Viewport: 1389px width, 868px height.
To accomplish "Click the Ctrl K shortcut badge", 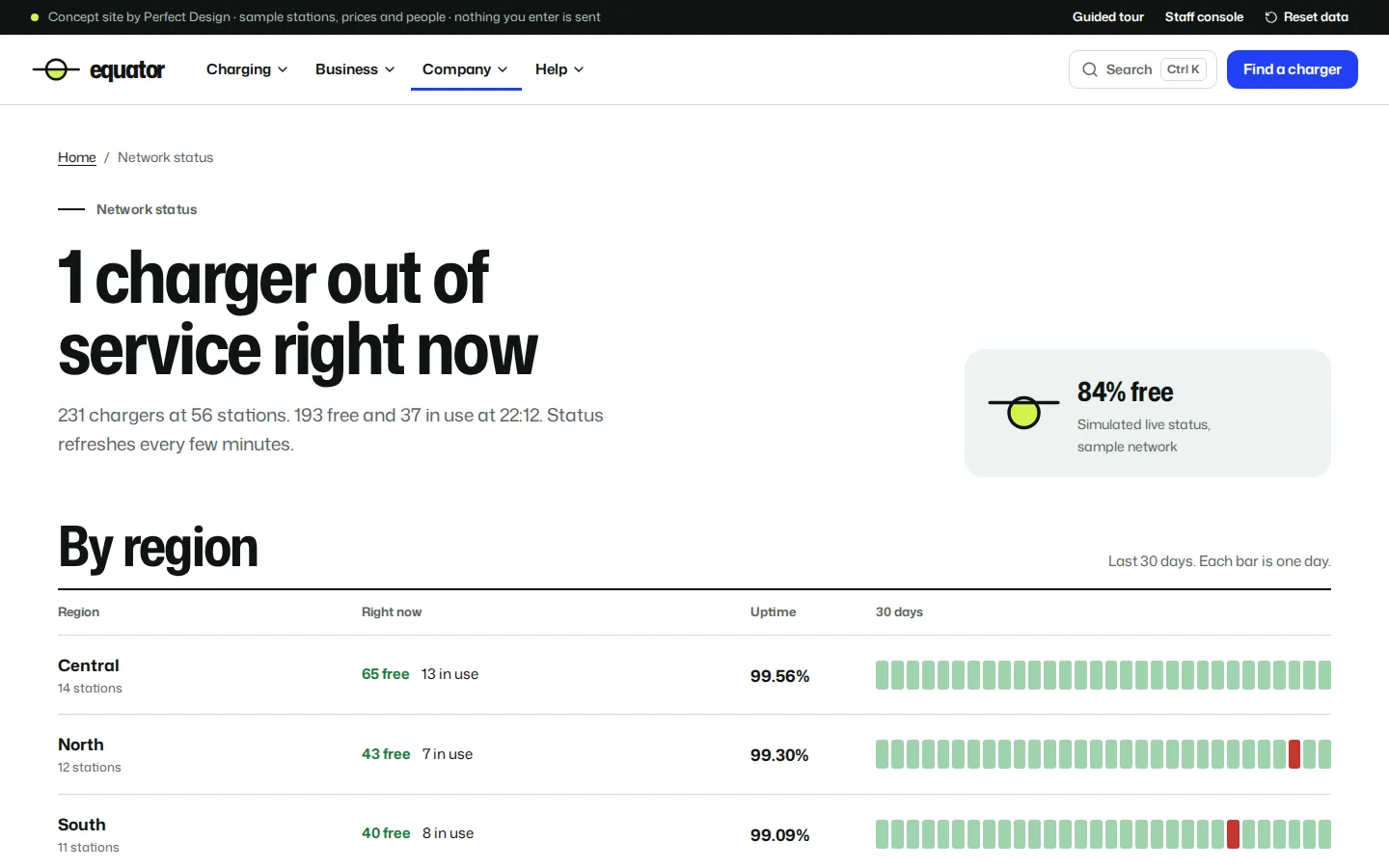I will point(1184,69).
